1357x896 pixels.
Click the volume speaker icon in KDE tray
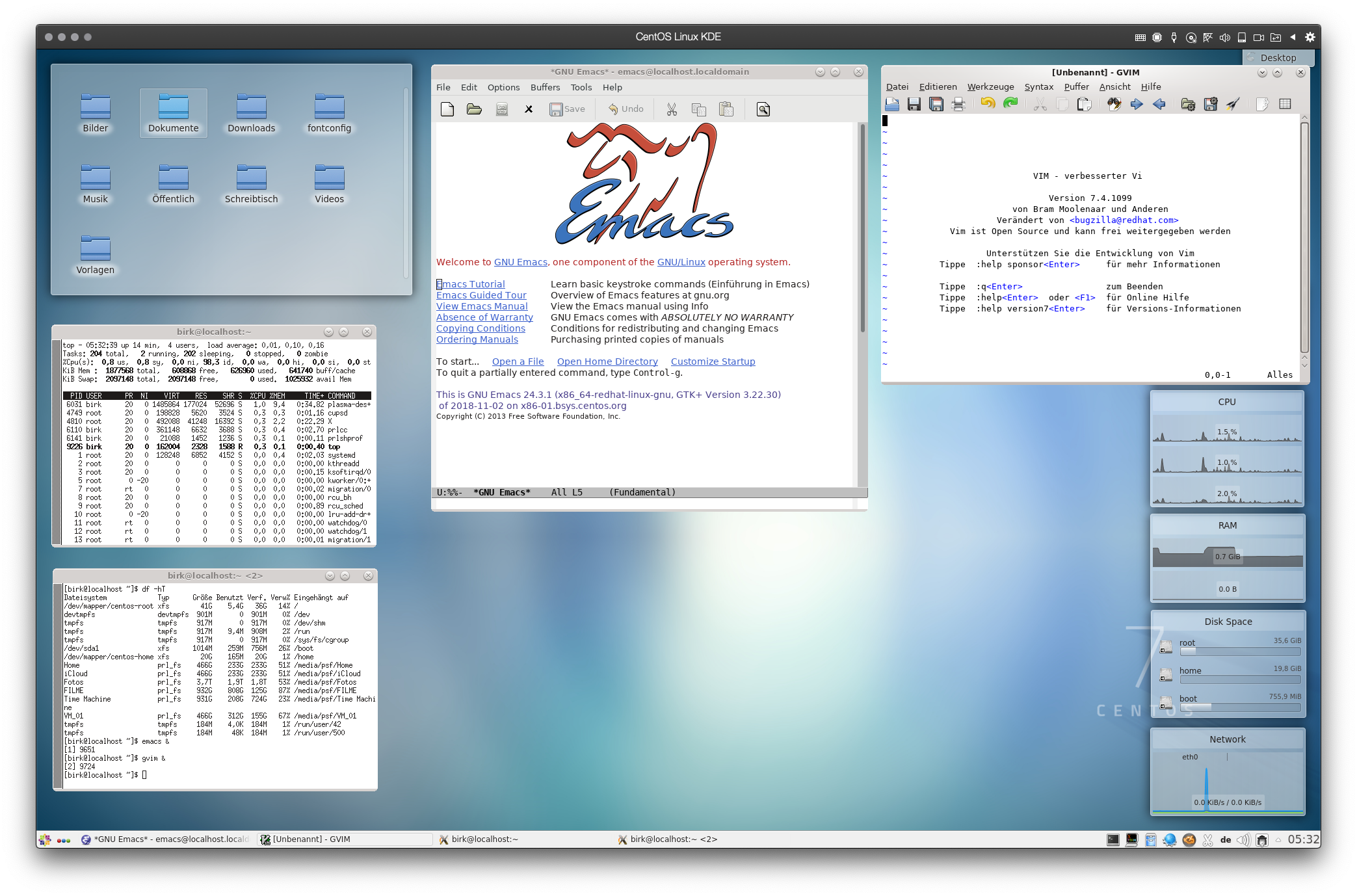coord(1243,839)
